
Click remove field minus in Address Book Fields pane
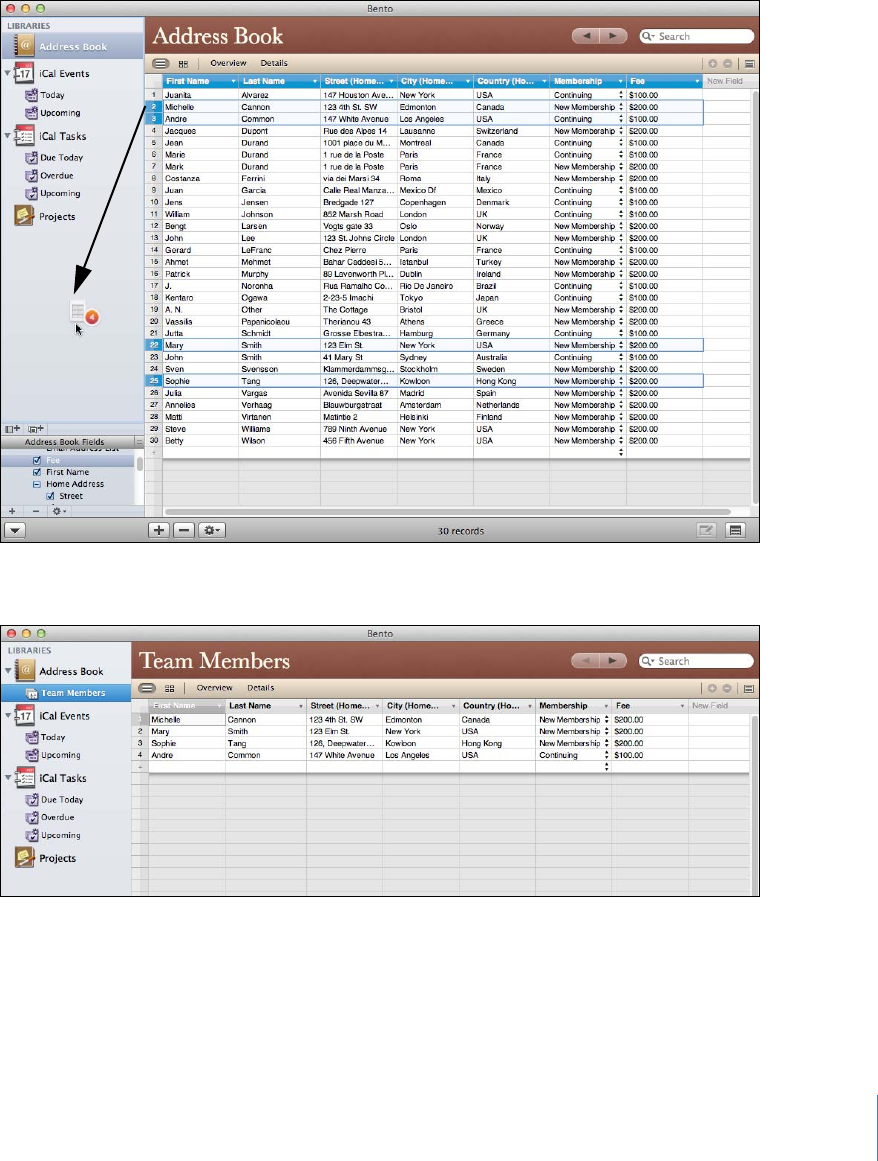(x=36, y=511)
